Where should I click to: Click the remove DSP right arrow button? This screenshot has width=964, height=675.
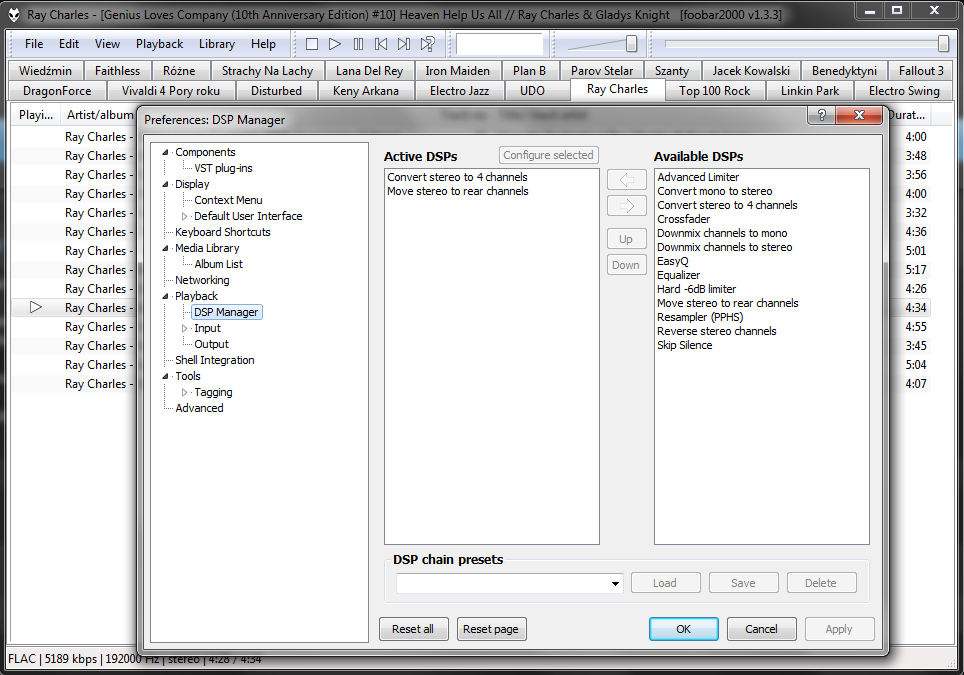[x=626, y=205]
